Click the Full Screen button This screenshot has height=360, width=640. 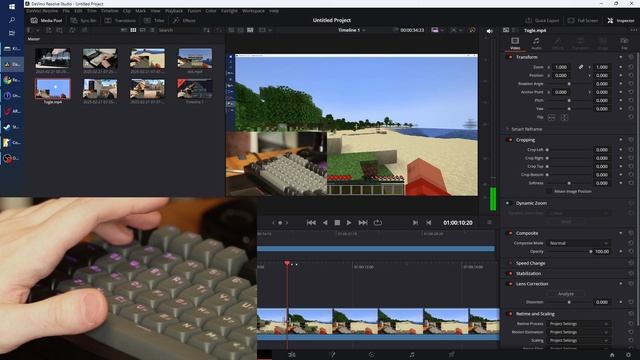point(583,20)
